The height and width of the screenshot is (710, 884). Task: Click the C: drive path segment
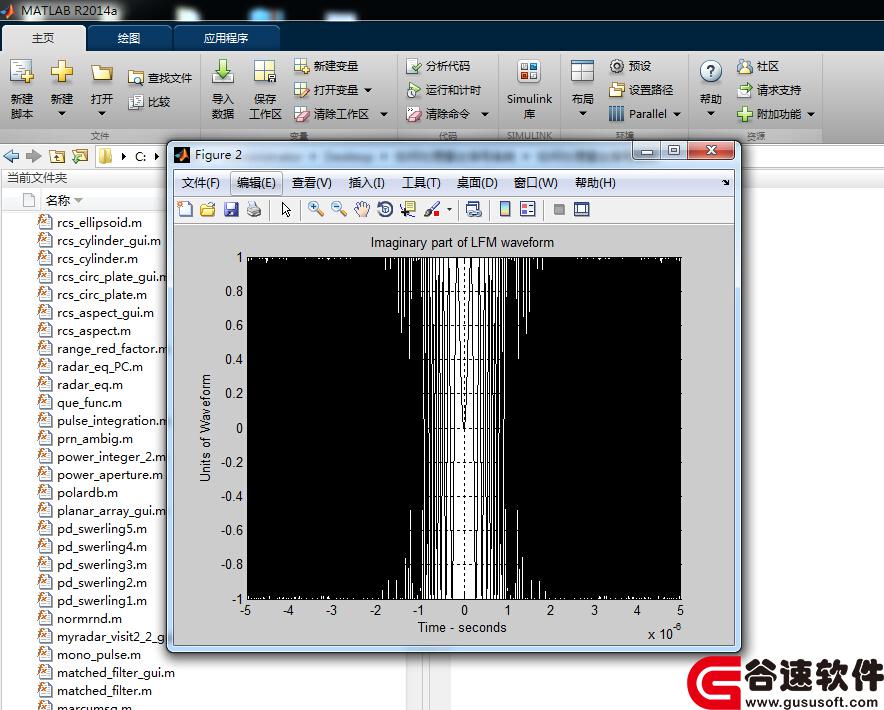(x=140, y=156)
